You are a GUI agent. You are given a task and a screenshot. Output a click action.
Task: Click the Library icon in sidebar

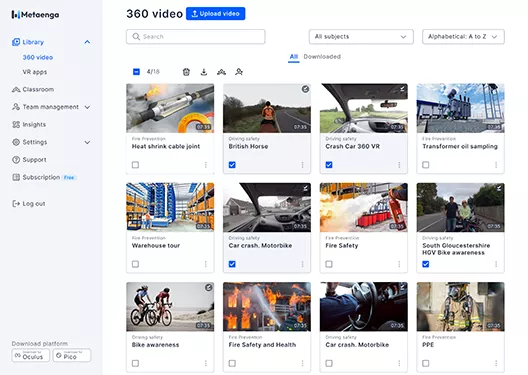pos(16,42)
